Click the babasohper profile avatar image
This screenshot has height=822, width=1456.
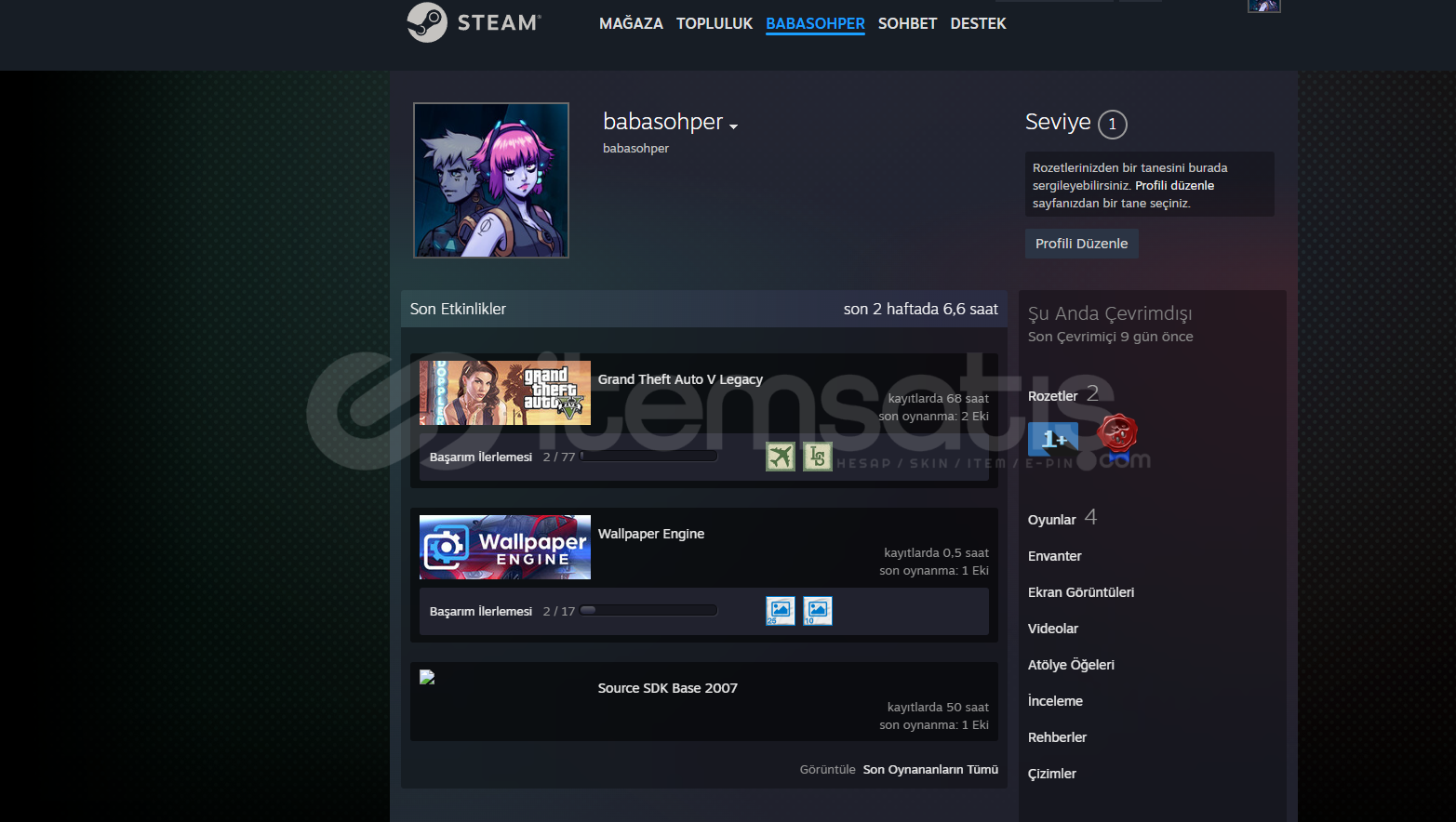[x=491, y=180]
